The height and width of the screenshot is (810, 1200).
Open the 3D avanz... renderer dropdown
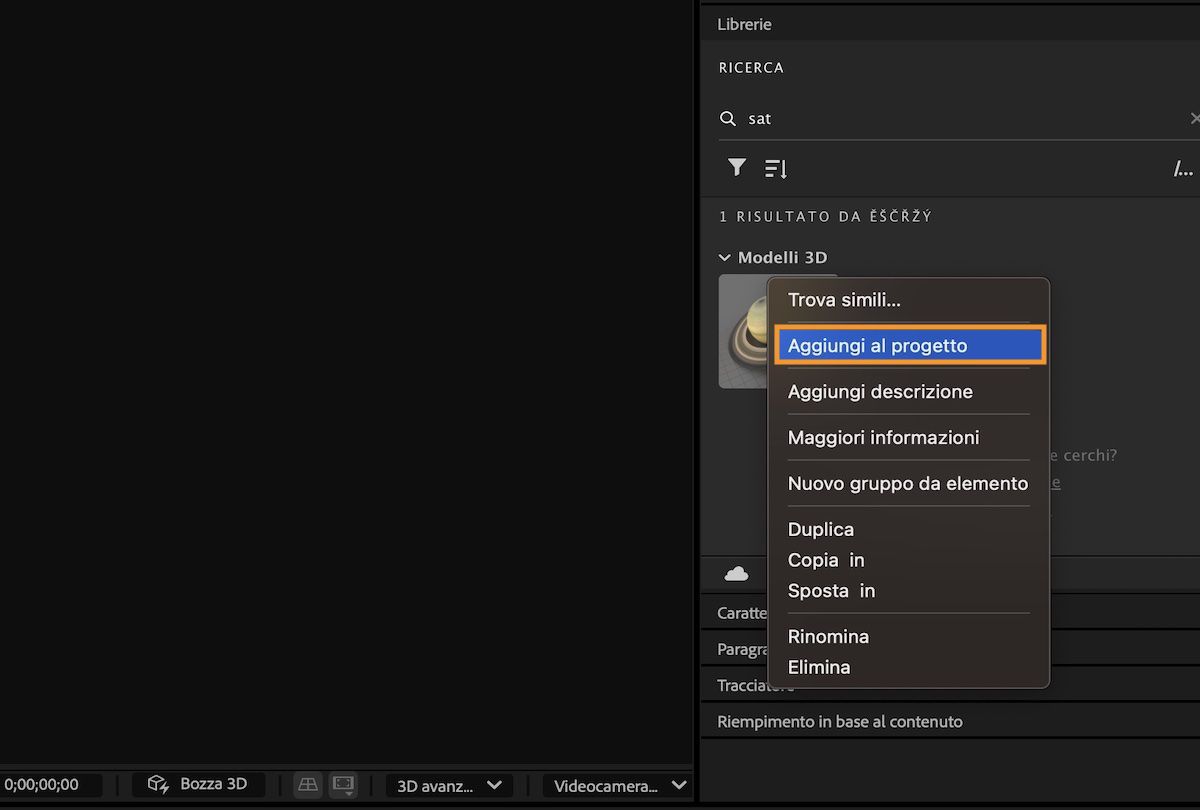(449, 786)
